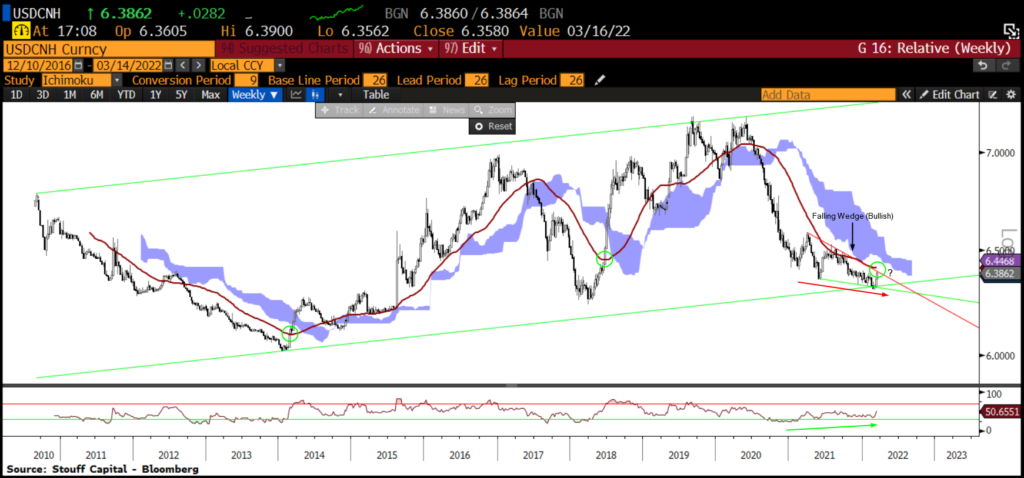Image resolution: width=1024 pixels, height=478 pixels.
Task: Open the News overlay tool
Action: click(446, 110)
